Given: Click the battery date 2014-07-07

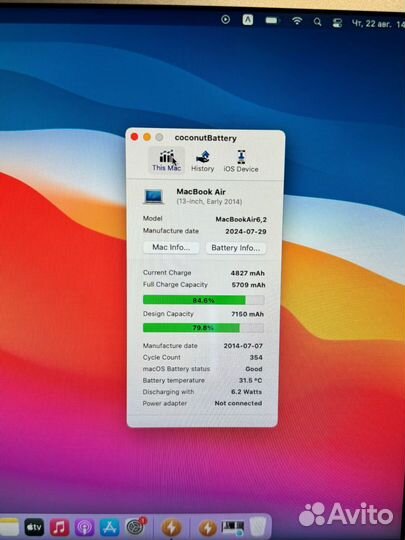Looking at the screenshot, I should (243, 346).
